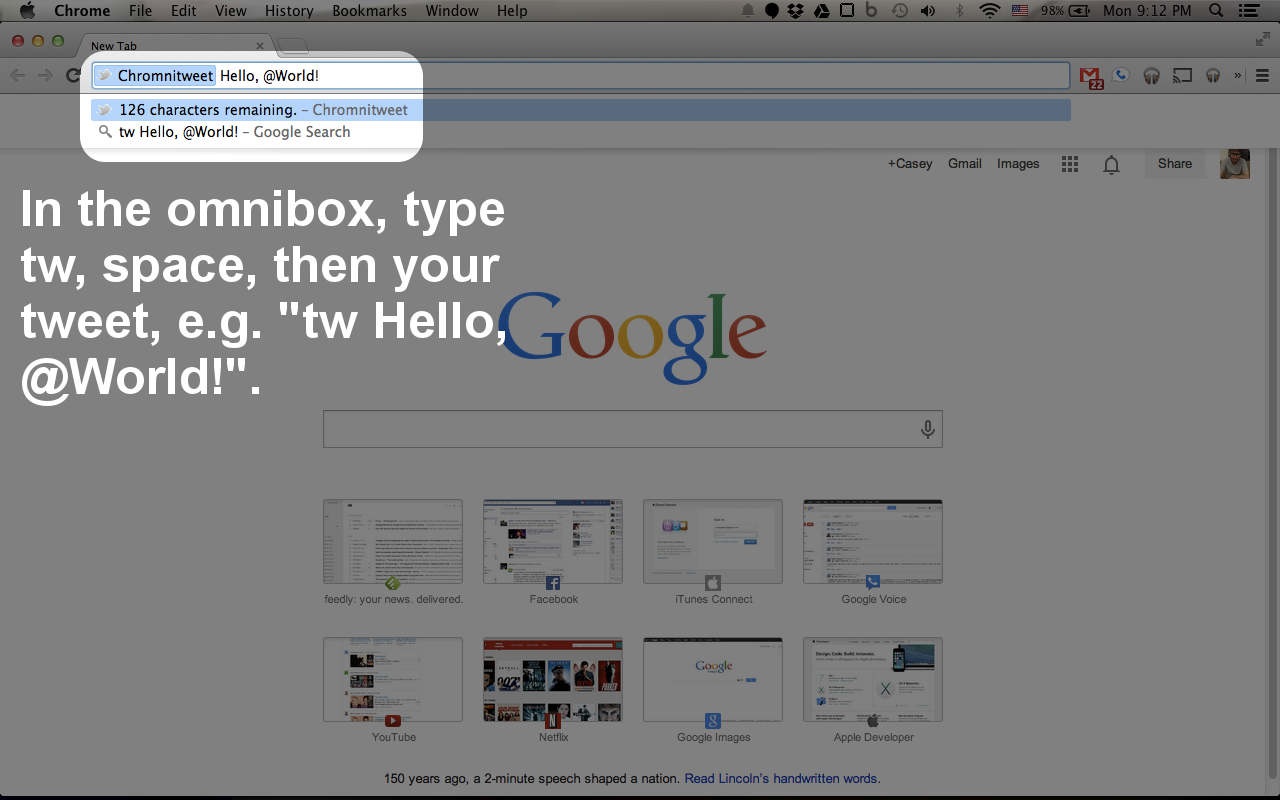Click the menu bar bell icon left of Hangouts
Screen dimensions: 1280x800
point(748,11)
